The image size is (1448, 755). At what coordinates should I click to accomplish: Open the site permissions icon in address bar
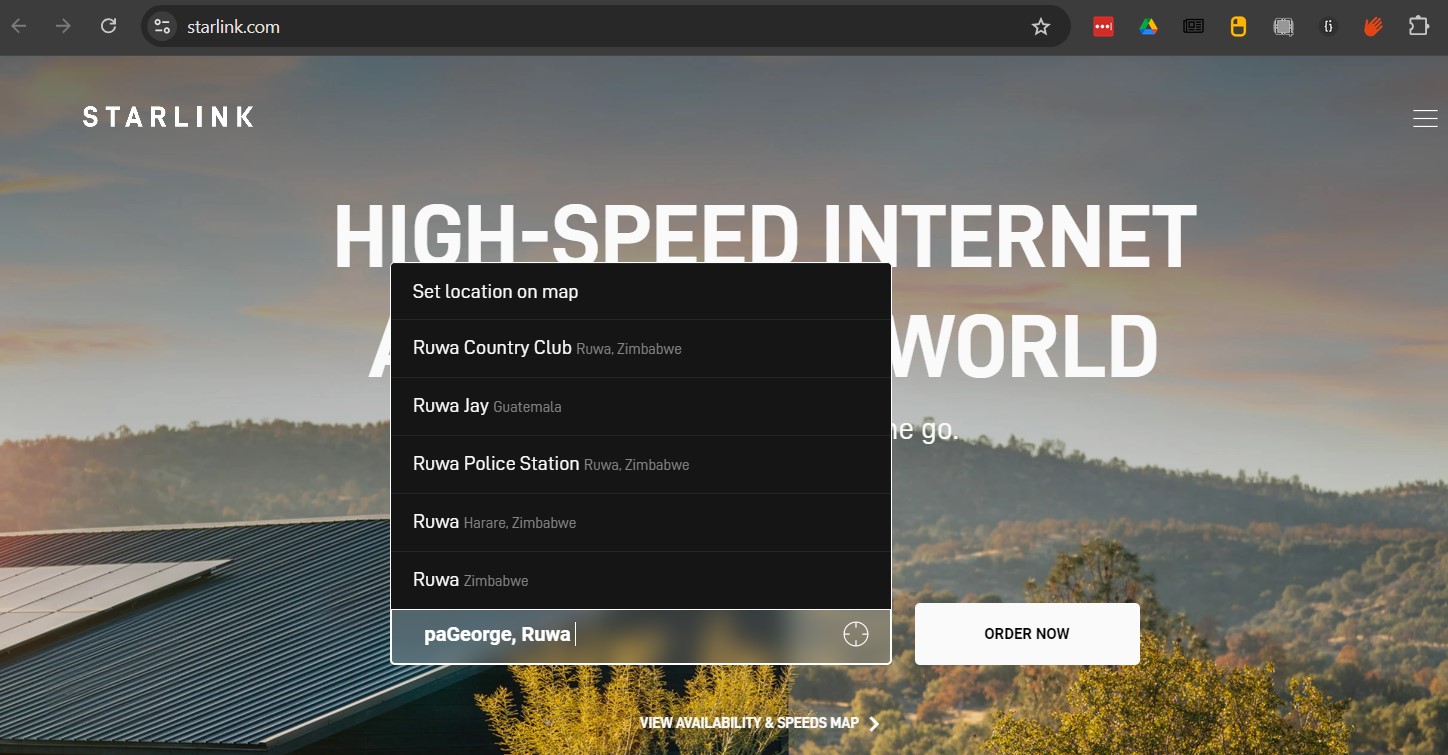pos(161,26)
